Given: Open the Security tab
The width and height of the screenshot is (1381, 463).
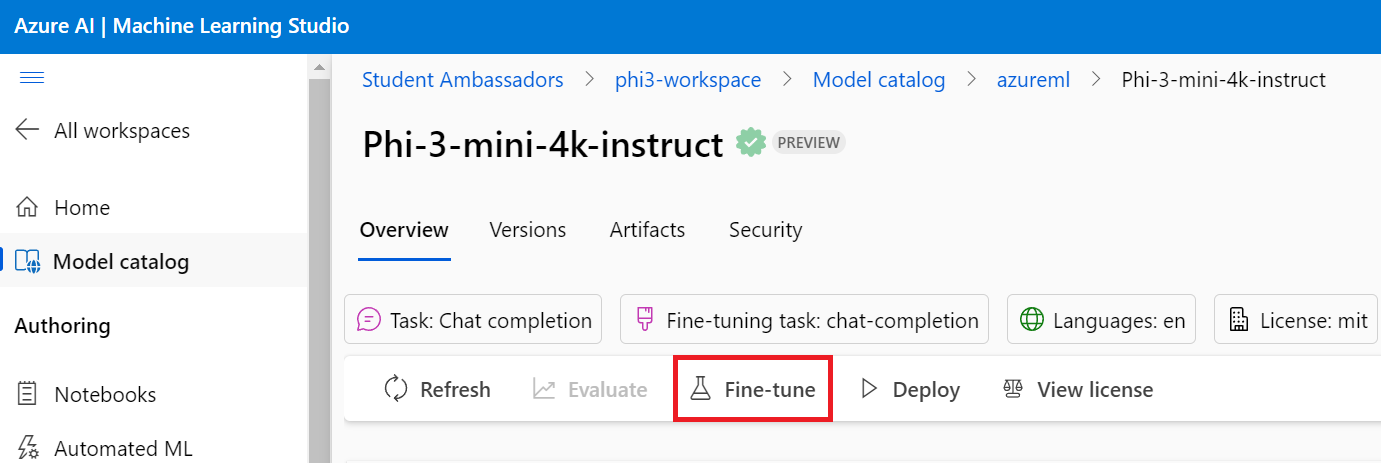Looking at the screenshot, I should [x=766, y=230].
